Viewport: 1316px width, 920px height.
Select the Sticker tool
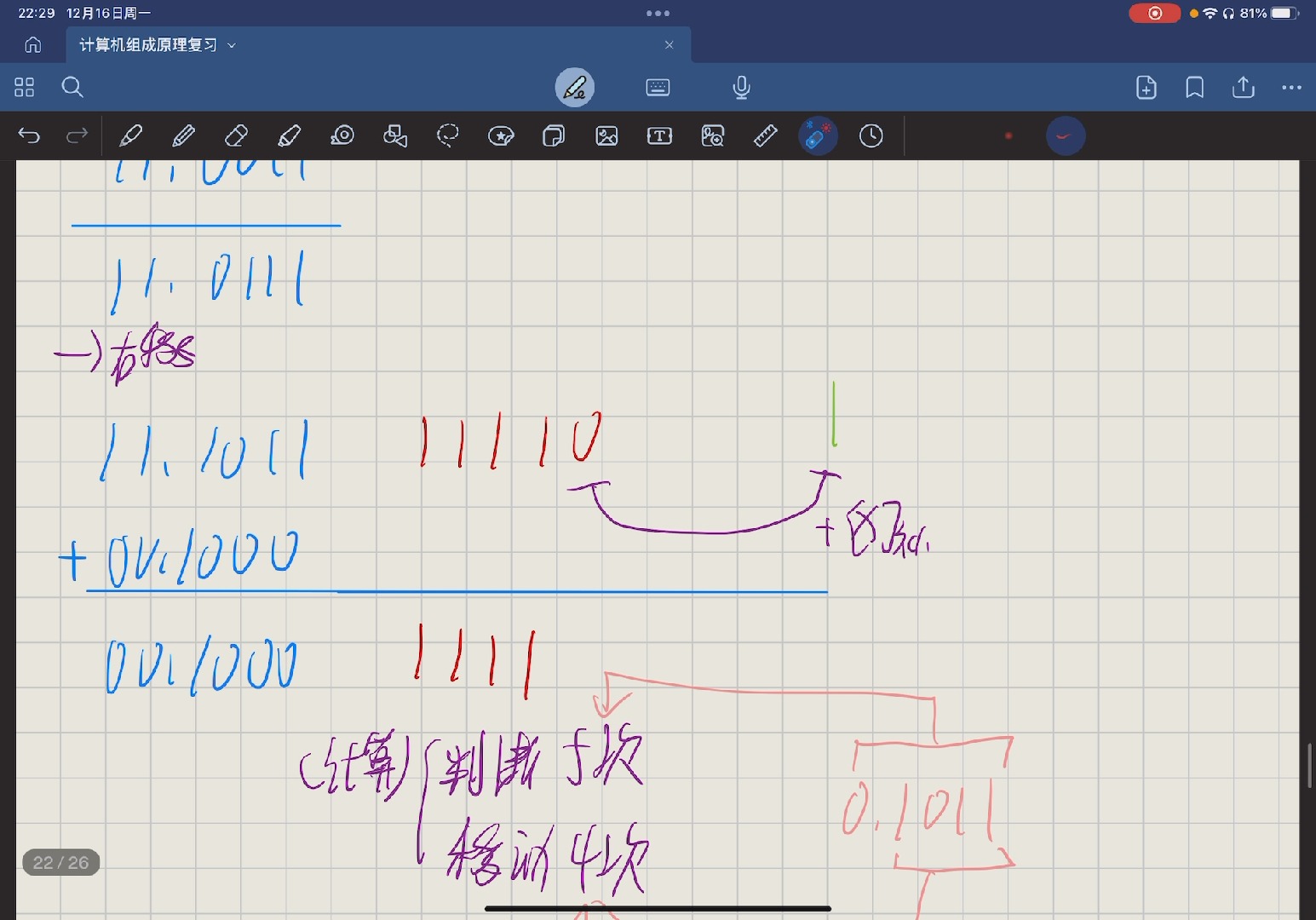(501, 135)
